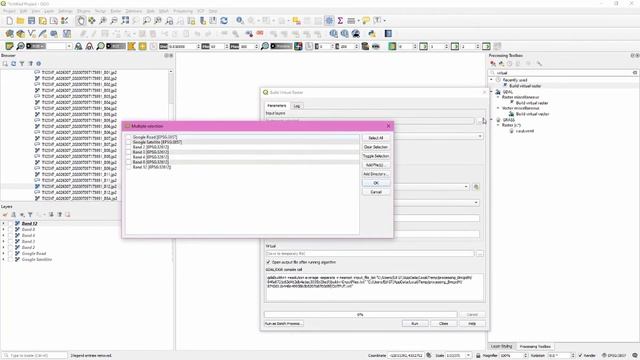Collapse GRASS group in Processing Toolbox
The height and width of the screenshot is (360, 640).
tap(492, 120)
